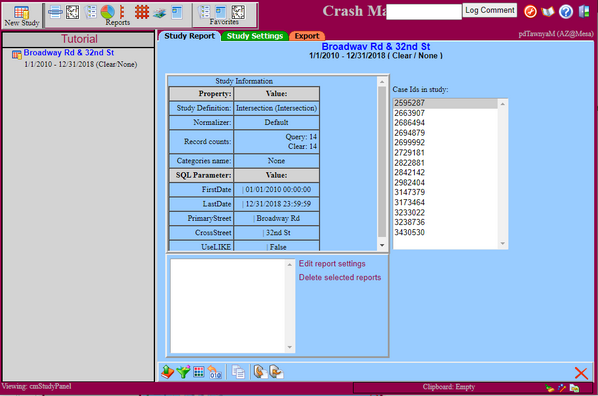Select case ID 3147379
The height and width of the screenshot is (396, 598).
[x=445, y=192]
